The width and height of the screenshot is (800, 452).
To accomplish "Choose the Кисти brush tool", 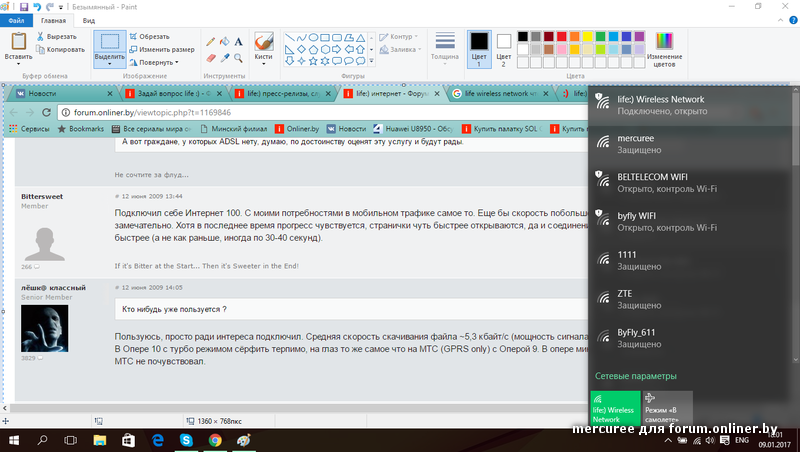I will (x=264, y=42).
